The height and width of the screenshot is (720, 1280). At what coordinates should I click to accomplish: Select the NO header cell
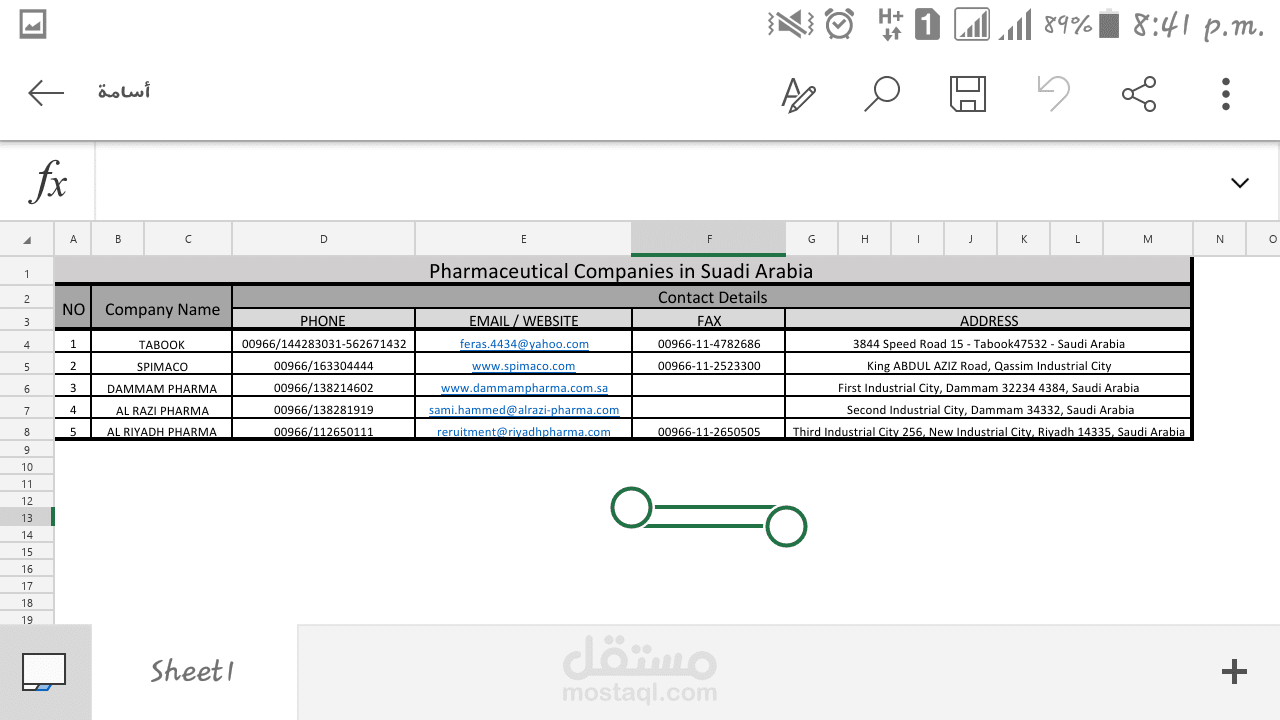73,309
